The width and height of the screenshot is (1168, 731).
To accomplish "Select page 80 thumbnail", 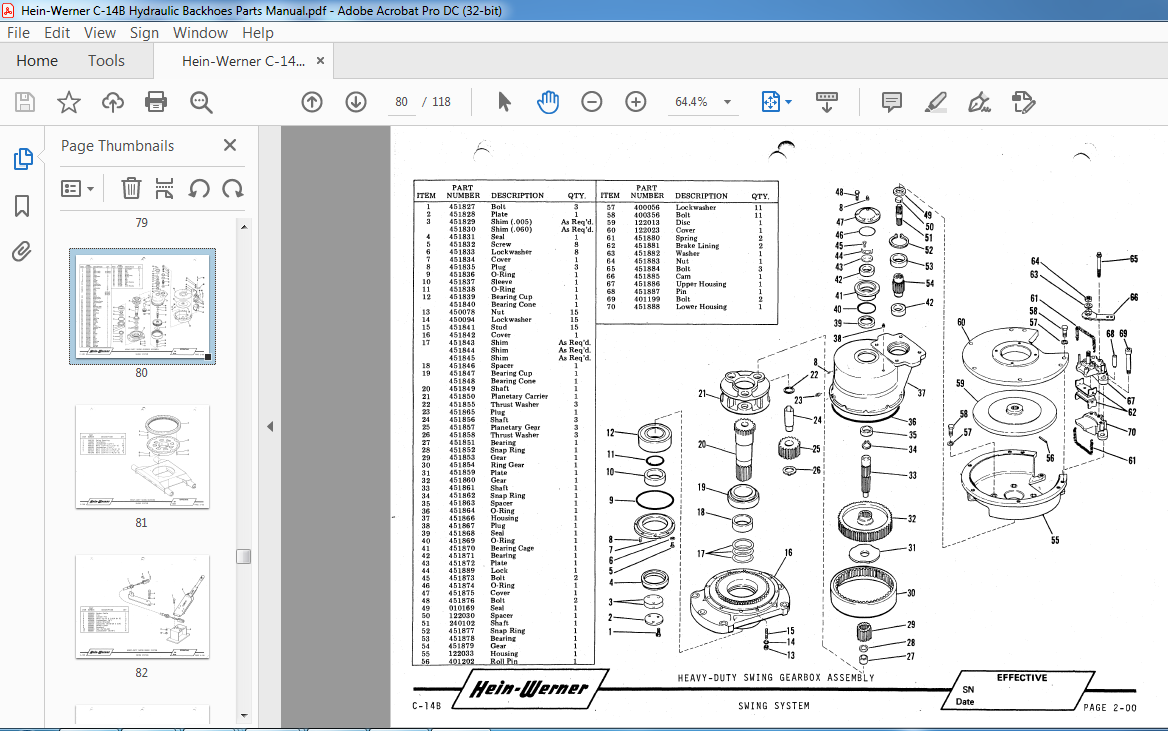I will [142, 306].
